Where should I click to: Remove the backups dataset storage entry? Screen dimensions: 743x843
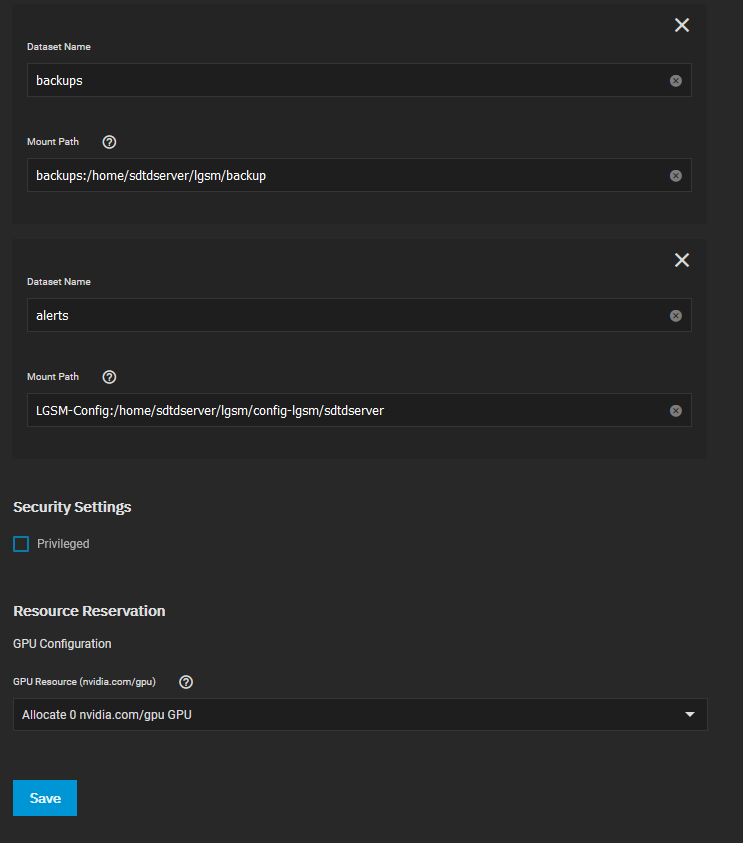tap(682, 25)
